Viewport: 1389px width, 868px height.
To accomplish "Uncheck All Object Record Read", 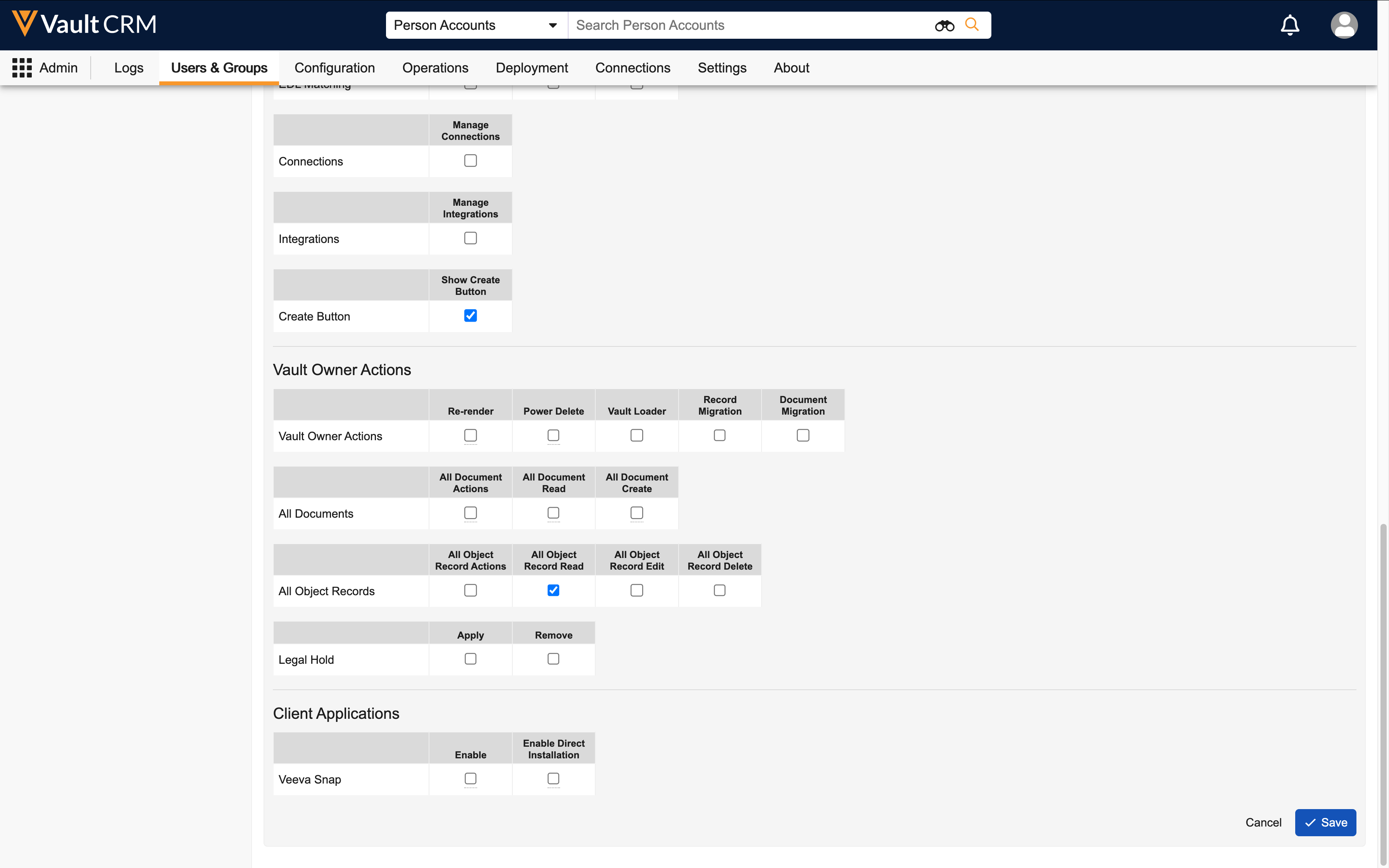I will pos(553,590).
